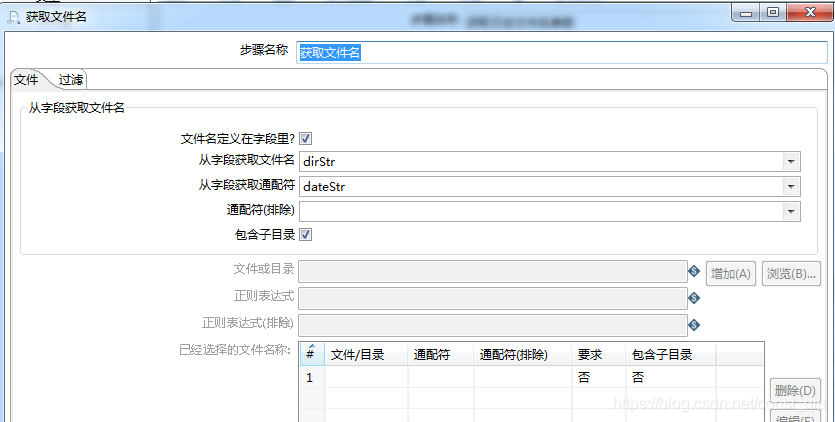Sort by the # column header
Screen dimensions: 835x422
click(312, 354)
